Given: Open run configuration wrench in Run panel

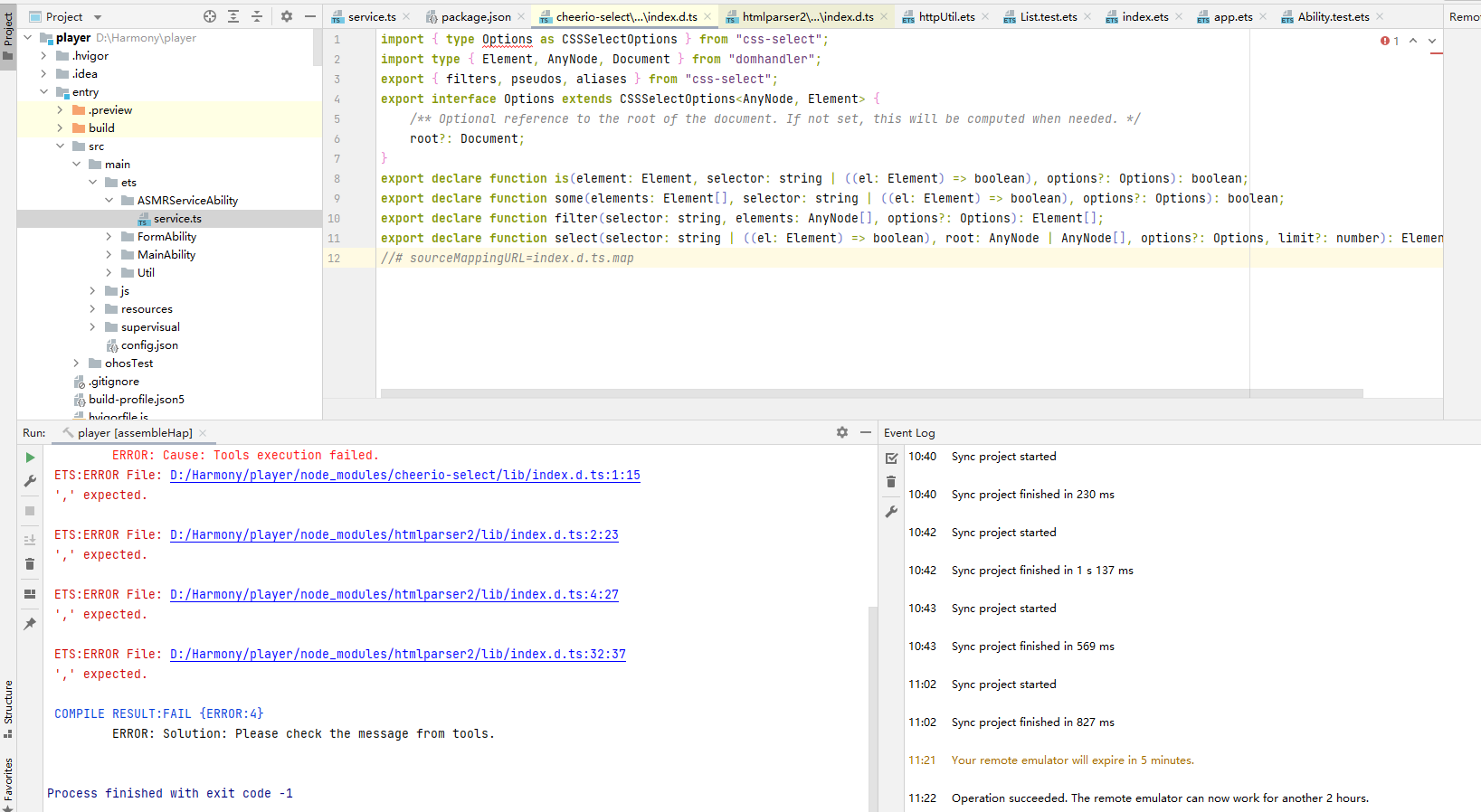Looking at the screenshot, I should point(30,481).
